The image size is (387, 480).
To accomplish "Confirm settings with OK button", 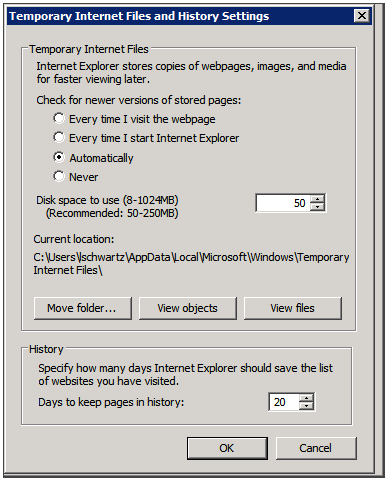I will click(227, 448).
